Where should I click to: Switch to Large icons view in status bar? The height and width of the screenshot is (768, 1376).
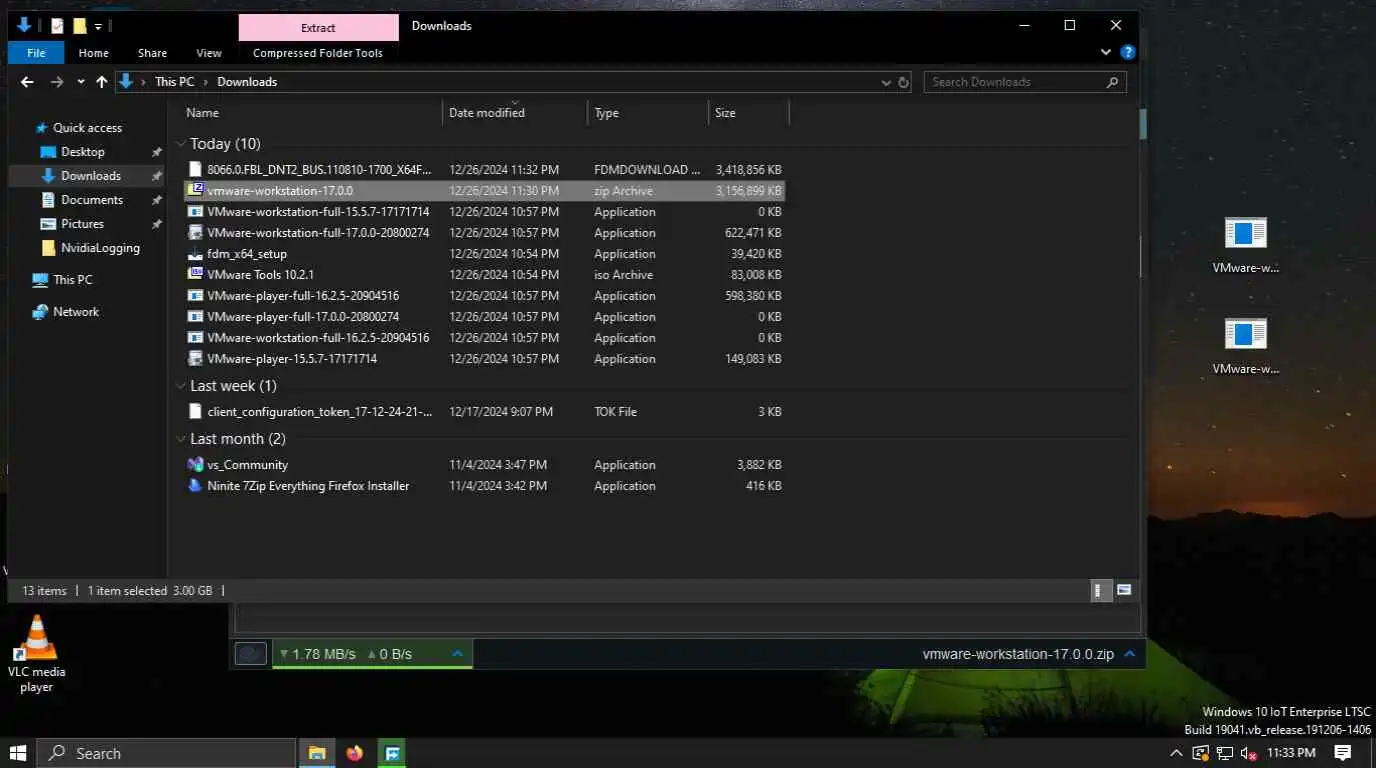coord(1123,591)
